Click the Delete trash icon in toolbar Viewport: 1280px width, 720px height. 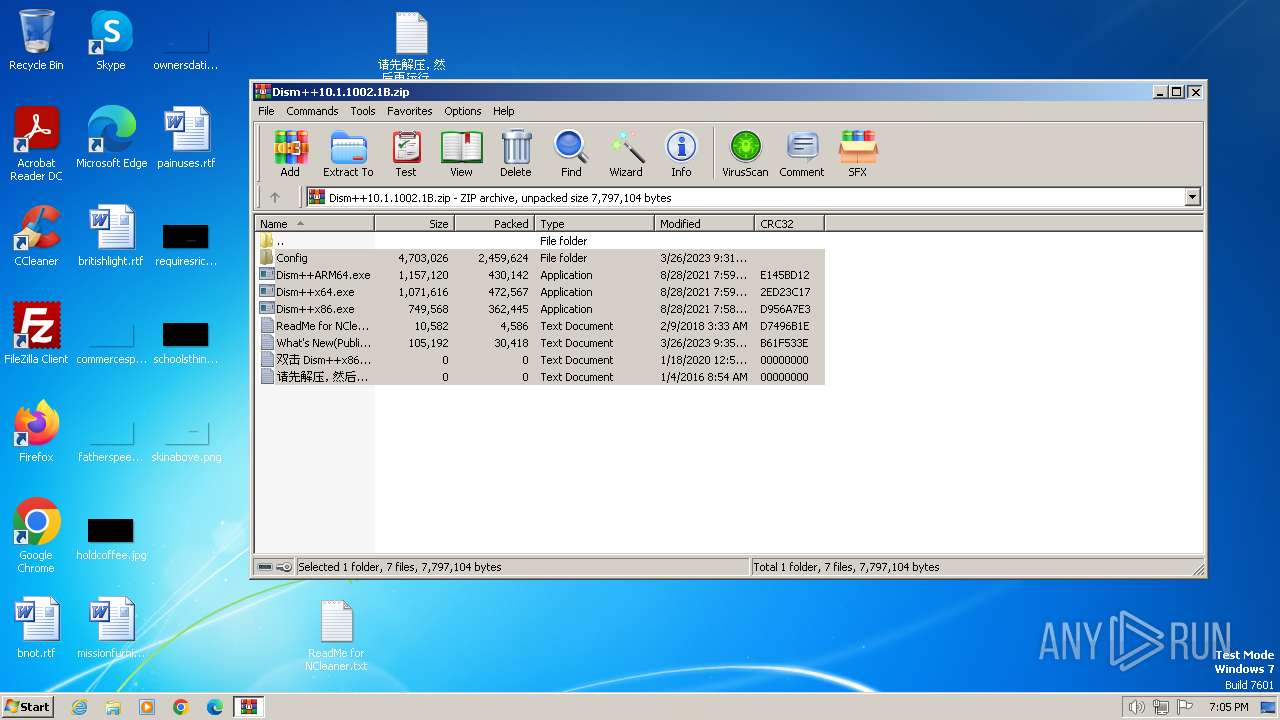pos(516,153)
